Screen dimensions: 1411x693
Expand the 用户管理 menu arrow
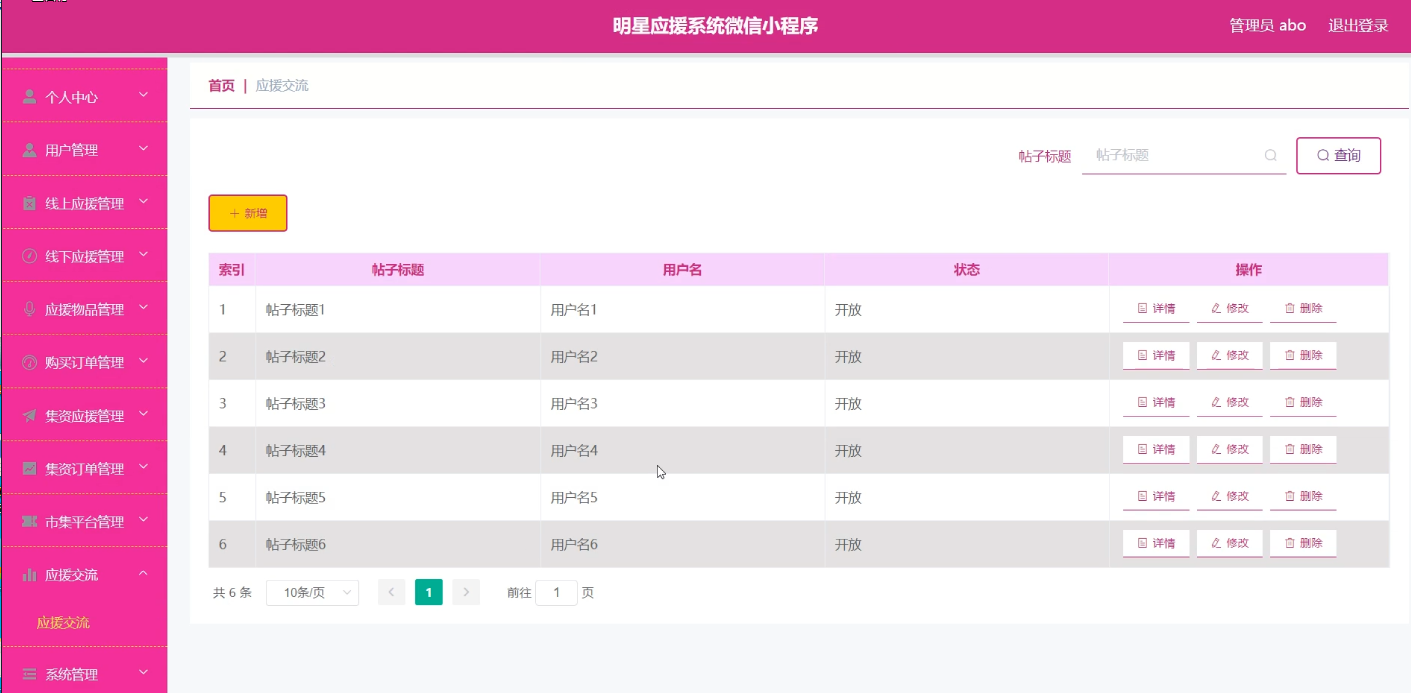143,148
